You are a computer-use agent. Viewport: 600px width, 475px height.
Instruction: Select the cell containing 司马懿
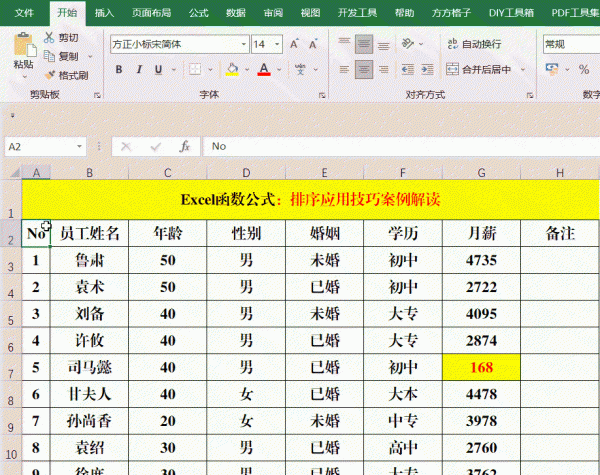[x=90, y=367]
